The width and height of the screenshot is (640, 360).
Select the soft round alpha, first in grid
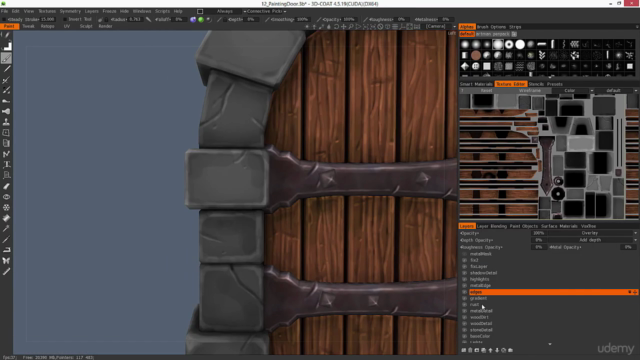[x=464, y=44]
